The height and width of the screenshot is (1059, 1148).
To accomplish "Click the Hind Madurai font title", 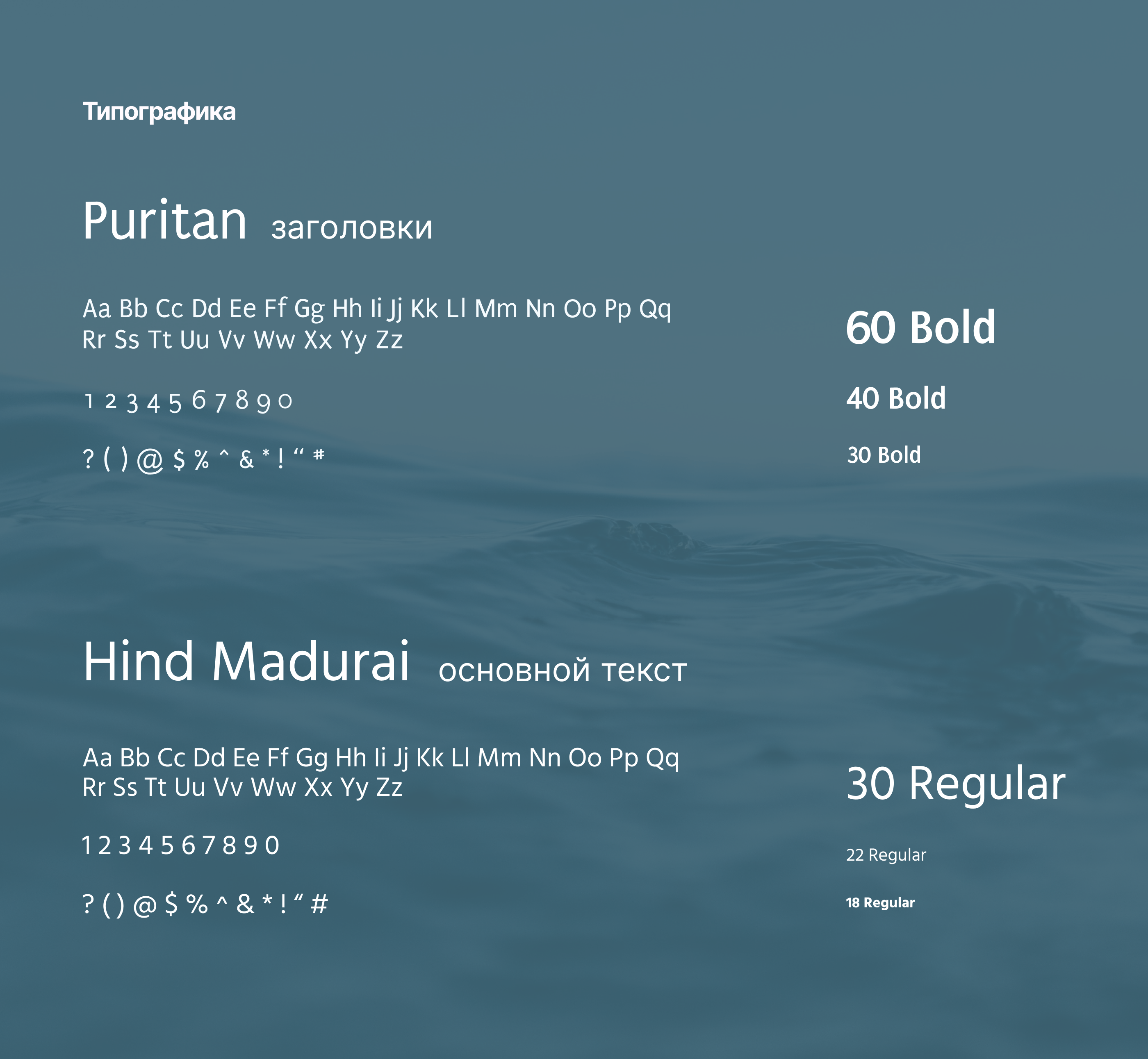I will [246, 662].
